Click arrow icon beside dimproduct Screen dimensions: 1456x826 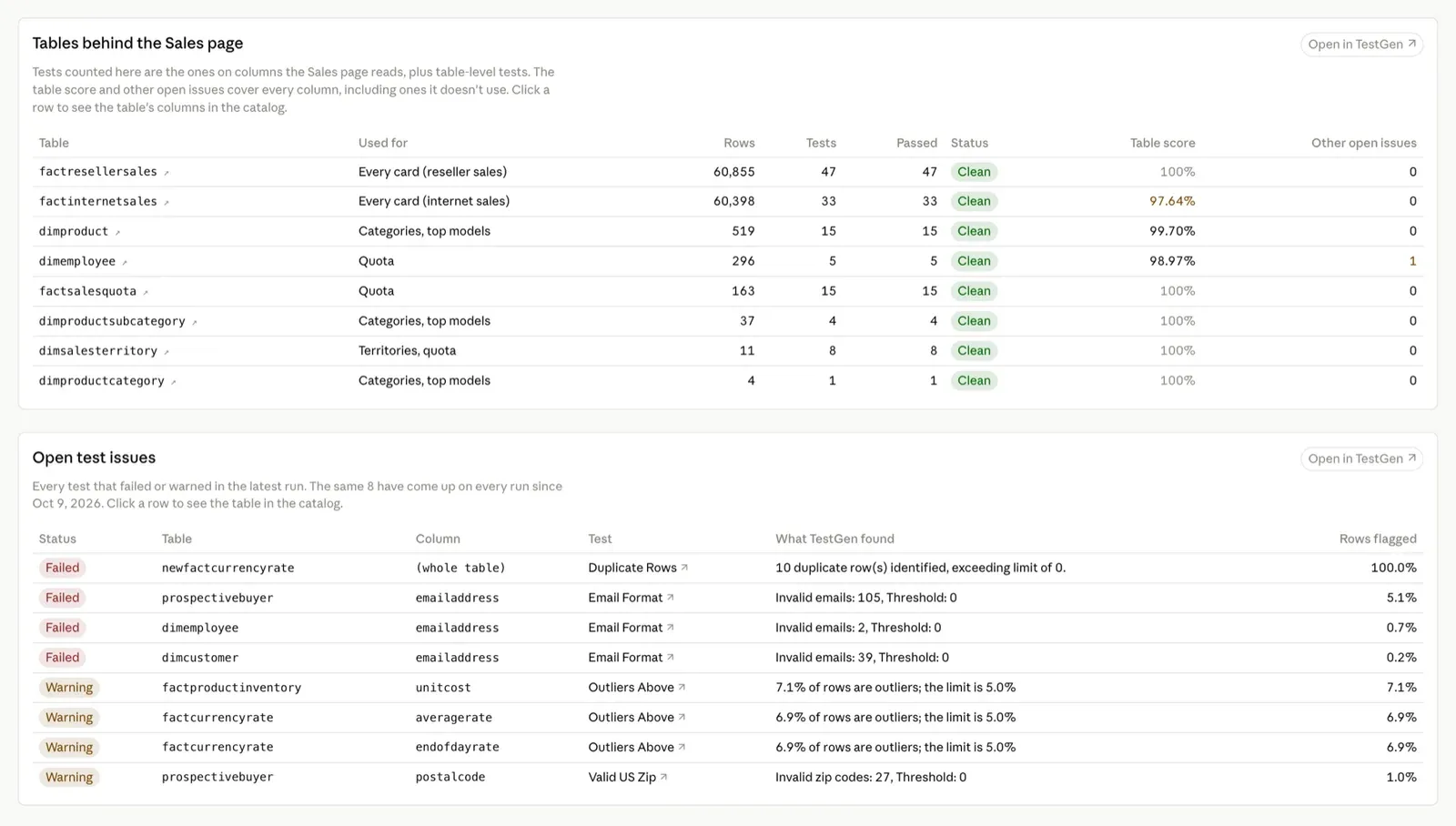tap(117, 232)
